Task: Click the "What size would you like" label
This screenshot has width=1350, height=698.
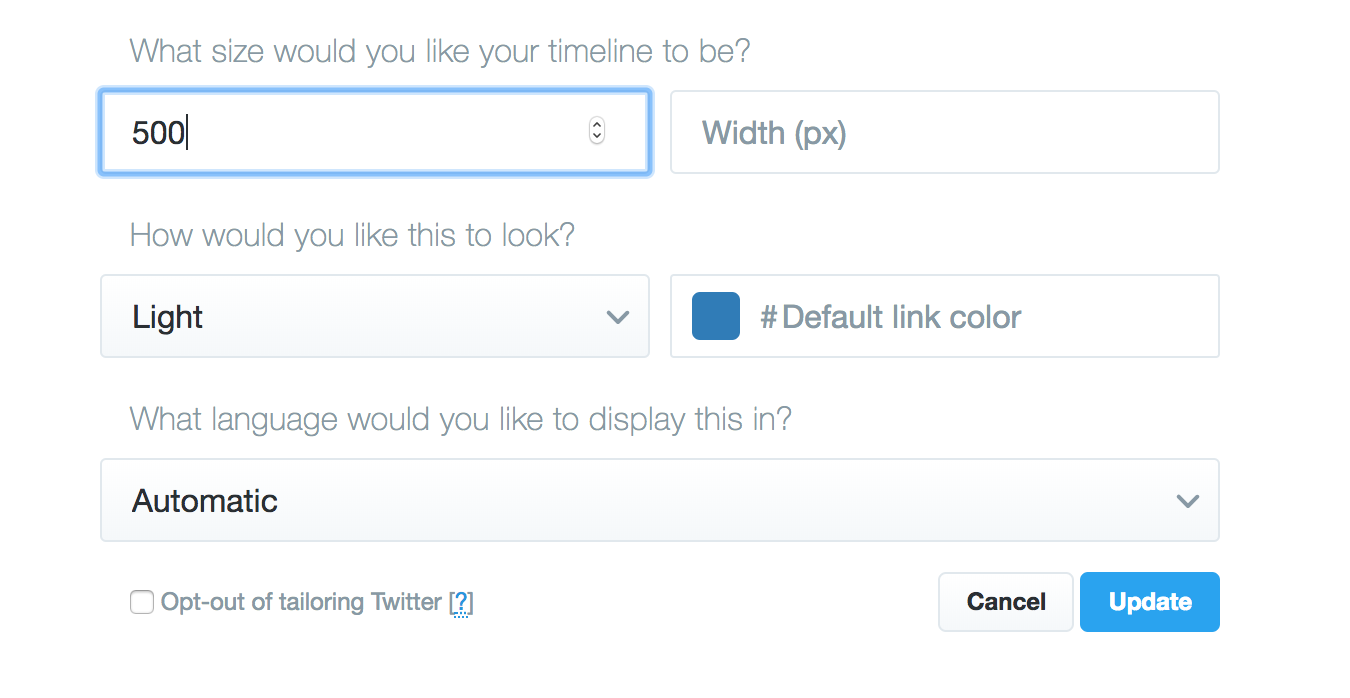Action: pyautogui.click(x=440, y=51)
